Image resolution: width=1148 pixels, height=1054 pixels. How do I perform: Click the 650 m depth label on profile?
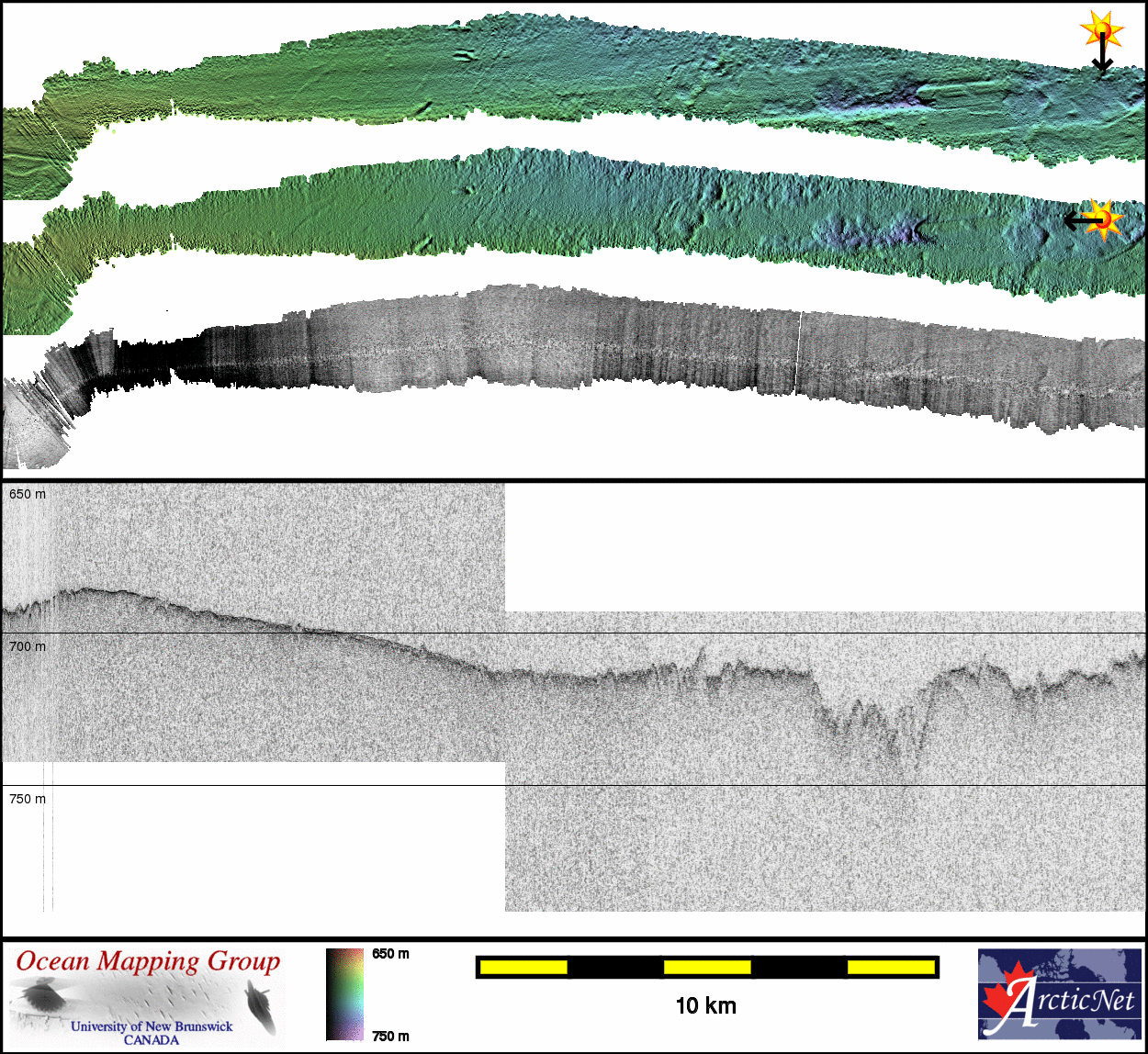coord(28,494)
